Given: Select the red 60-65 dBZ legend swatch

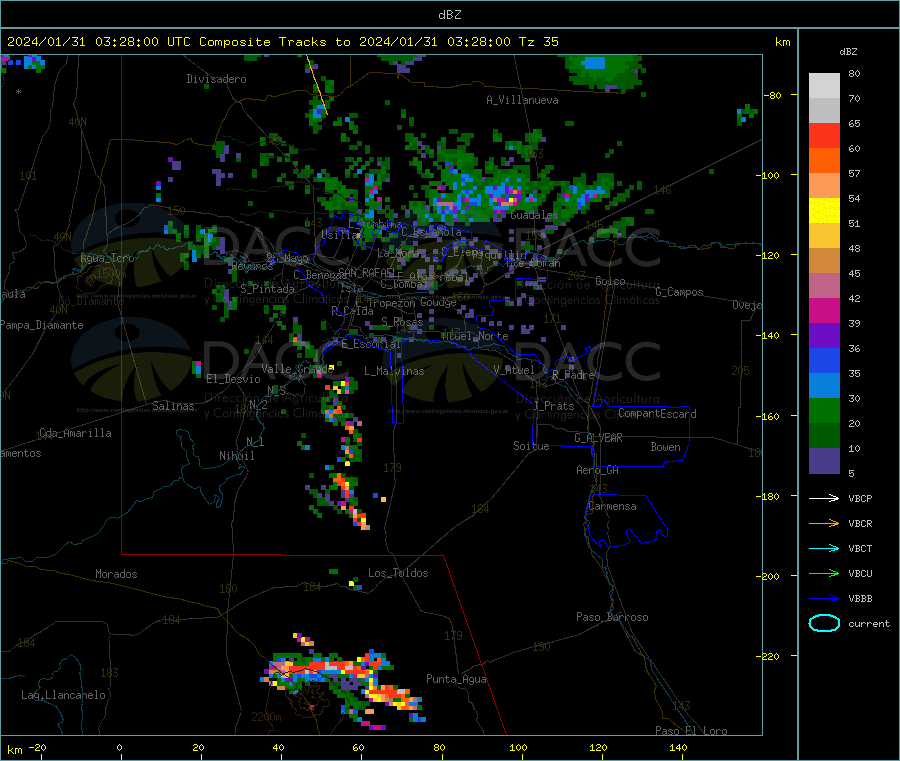Looking at the screenshot, I should pyautogui.click(x=824, y=136).
